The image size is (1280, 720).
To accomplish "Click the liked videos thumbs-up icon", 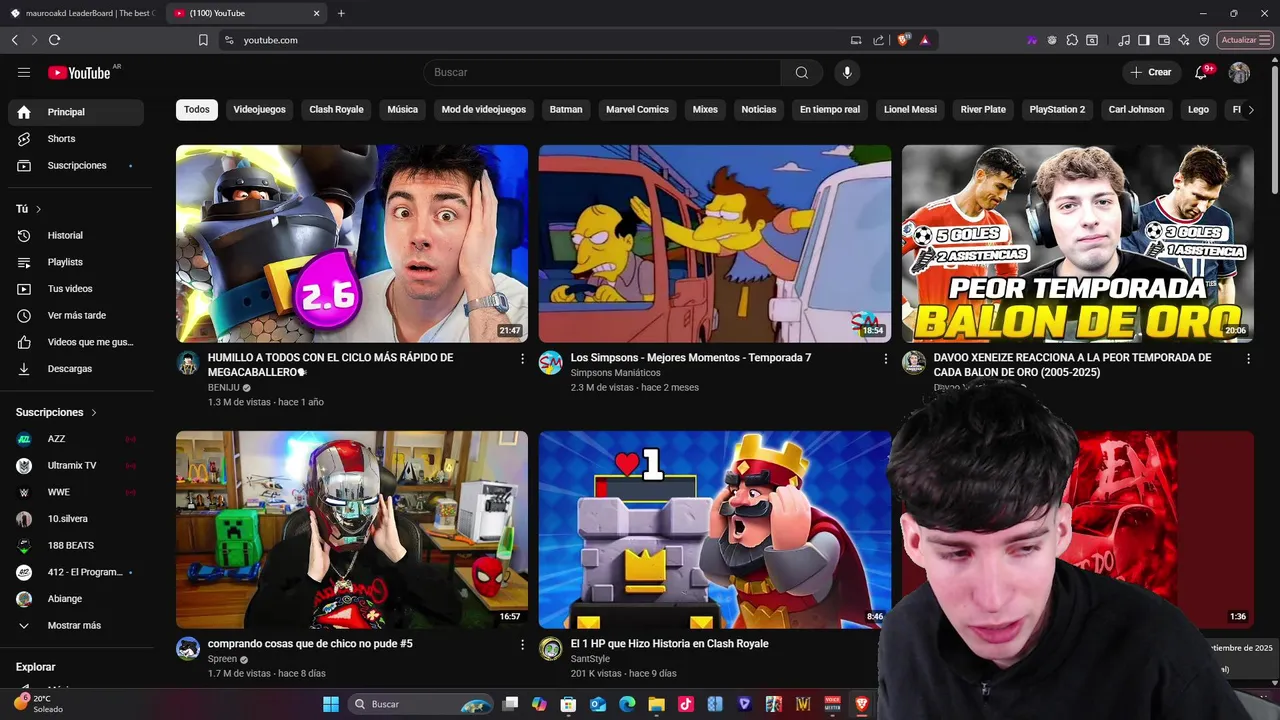I will (24, 342).
